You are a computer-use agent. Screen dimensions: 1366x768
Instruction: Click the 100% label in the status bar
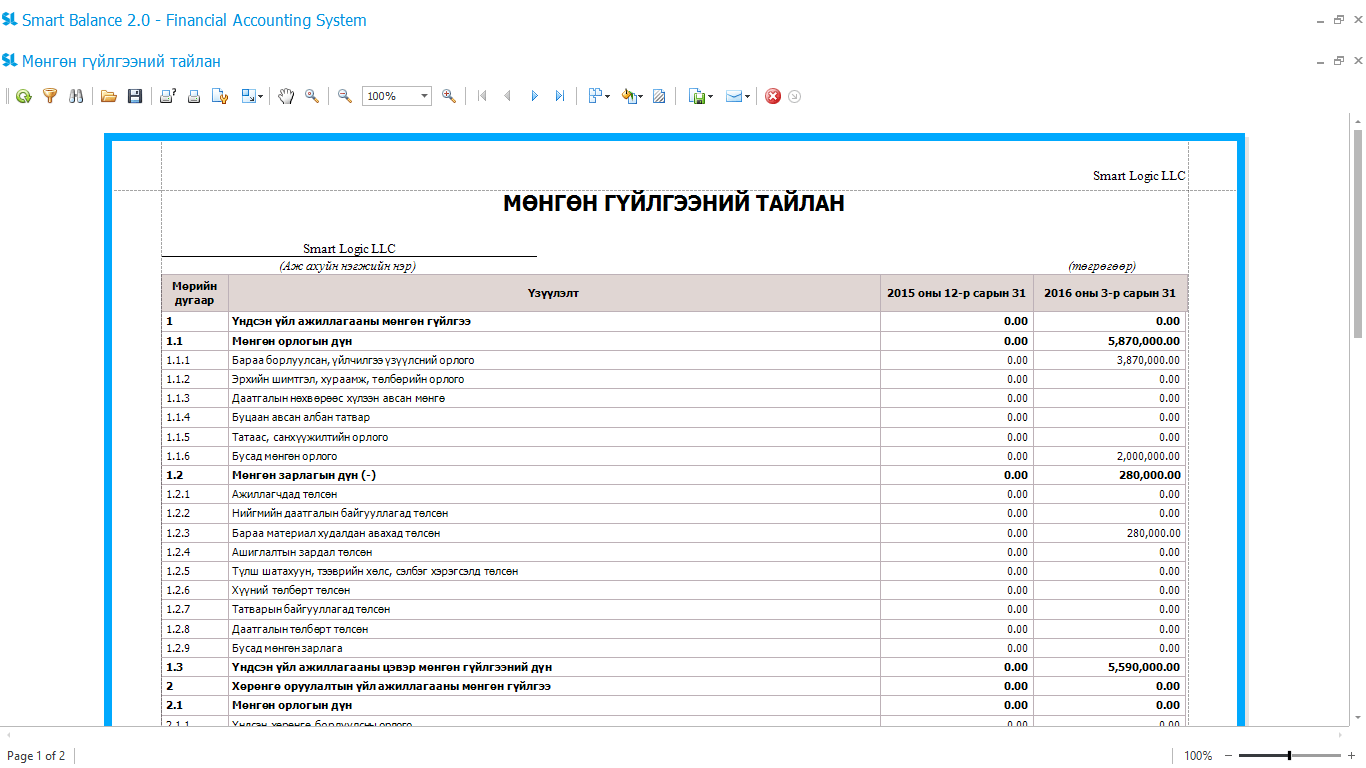[x=1198, y=756]
